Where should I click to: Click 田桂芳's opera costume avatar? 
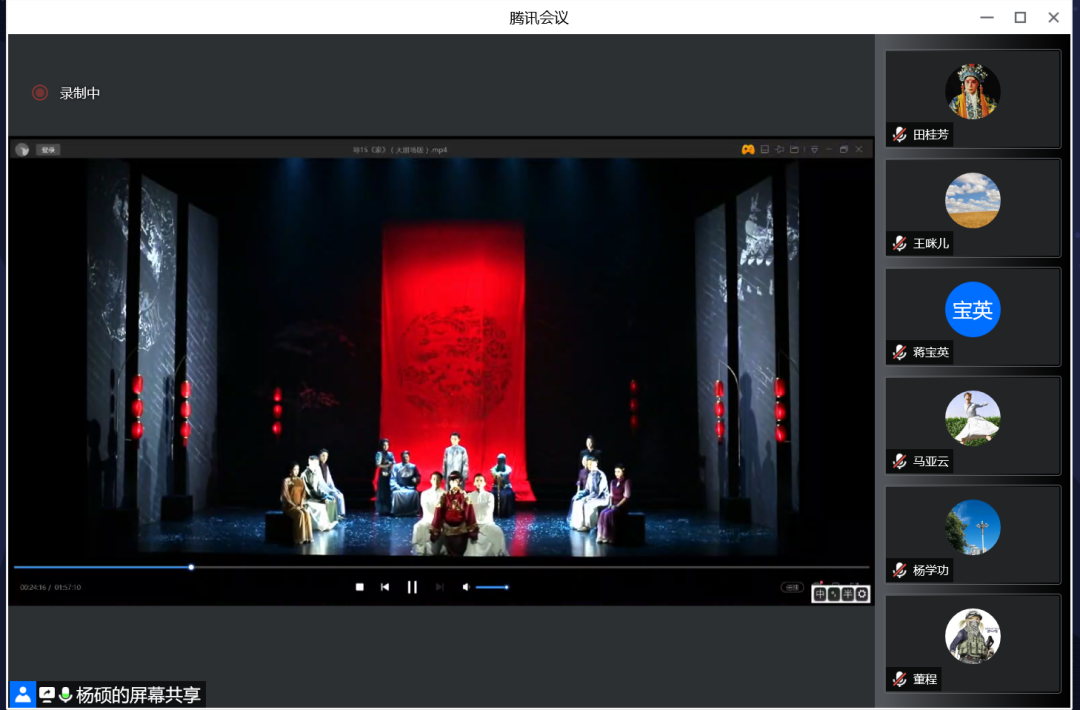pyautogui.click(x=973, y=91)
